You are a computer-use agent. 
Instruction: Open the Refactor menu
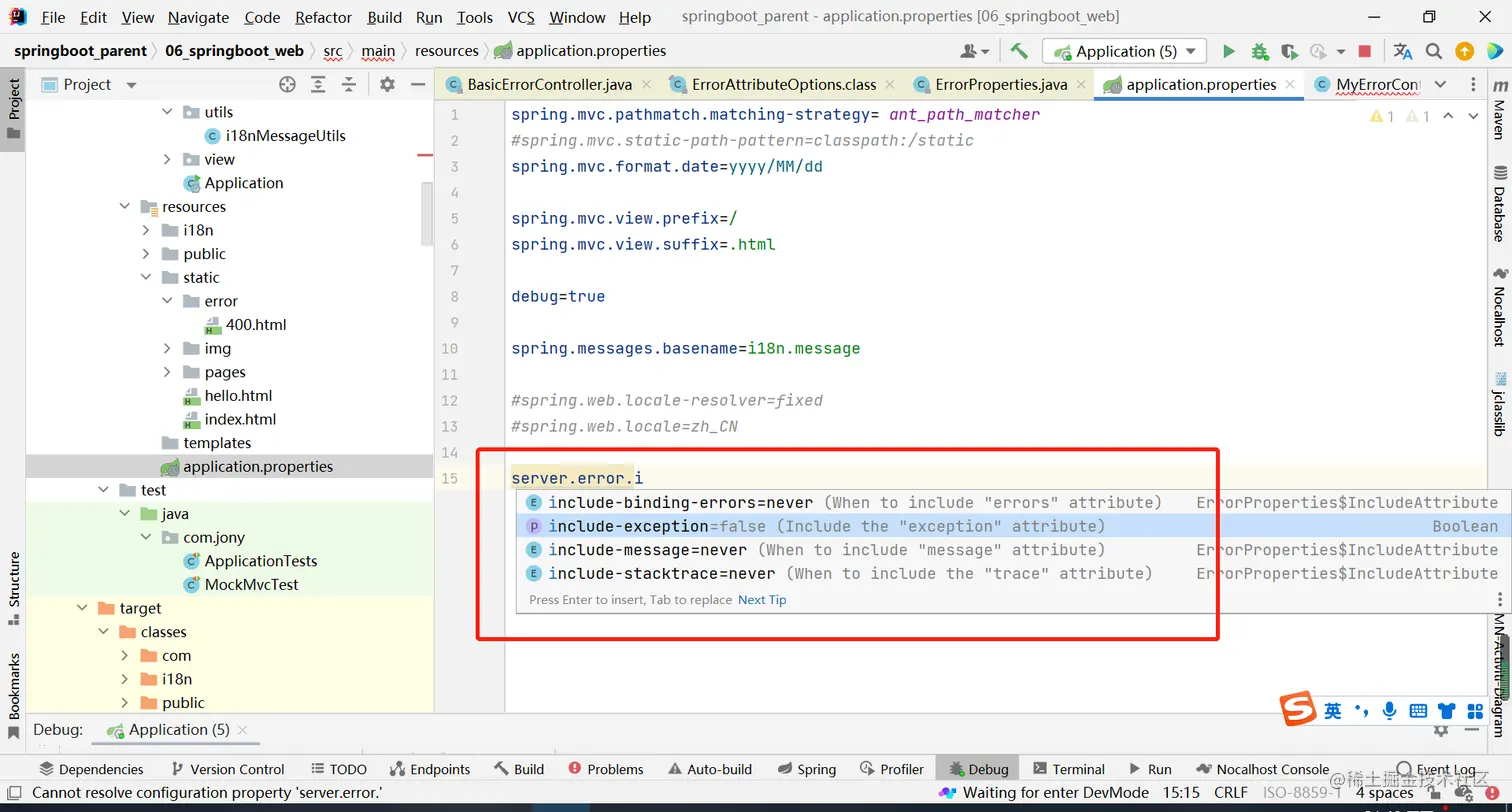point(324,17)
